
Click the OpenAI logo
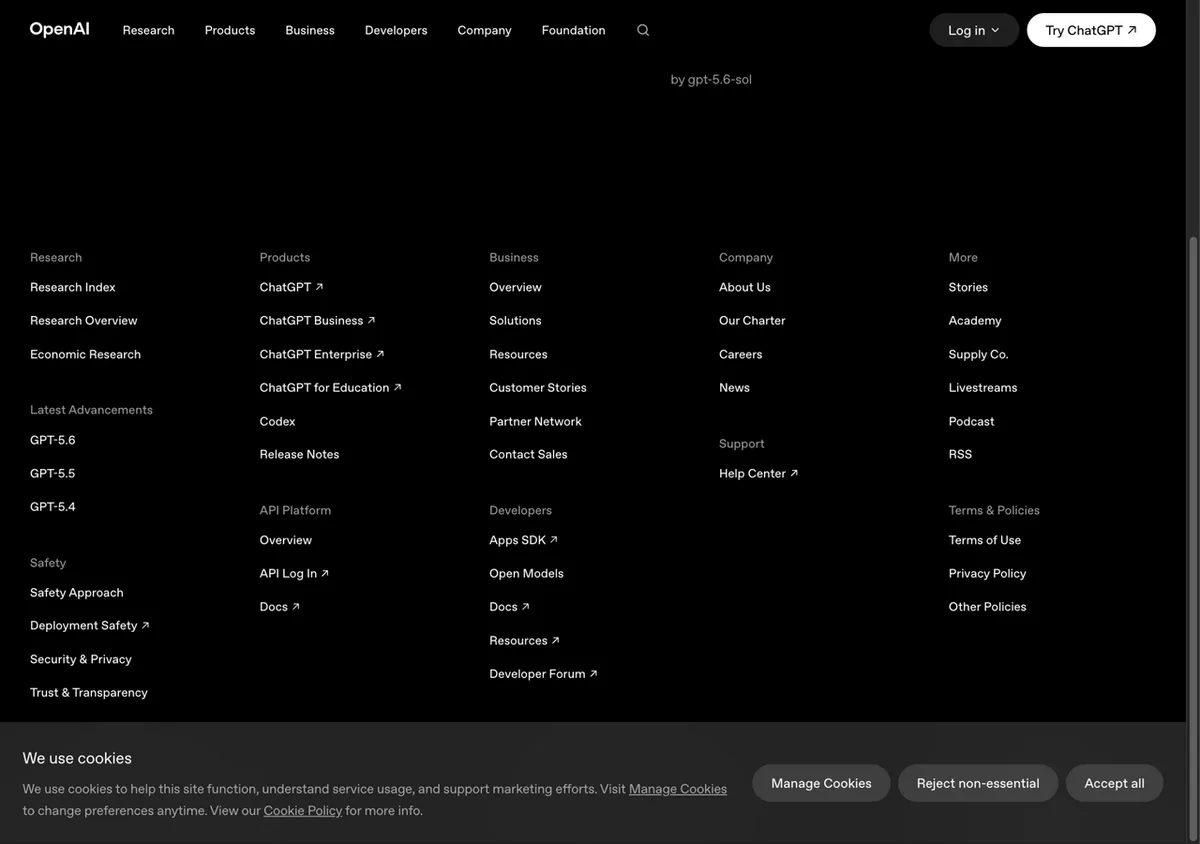[x=60, y=29]
